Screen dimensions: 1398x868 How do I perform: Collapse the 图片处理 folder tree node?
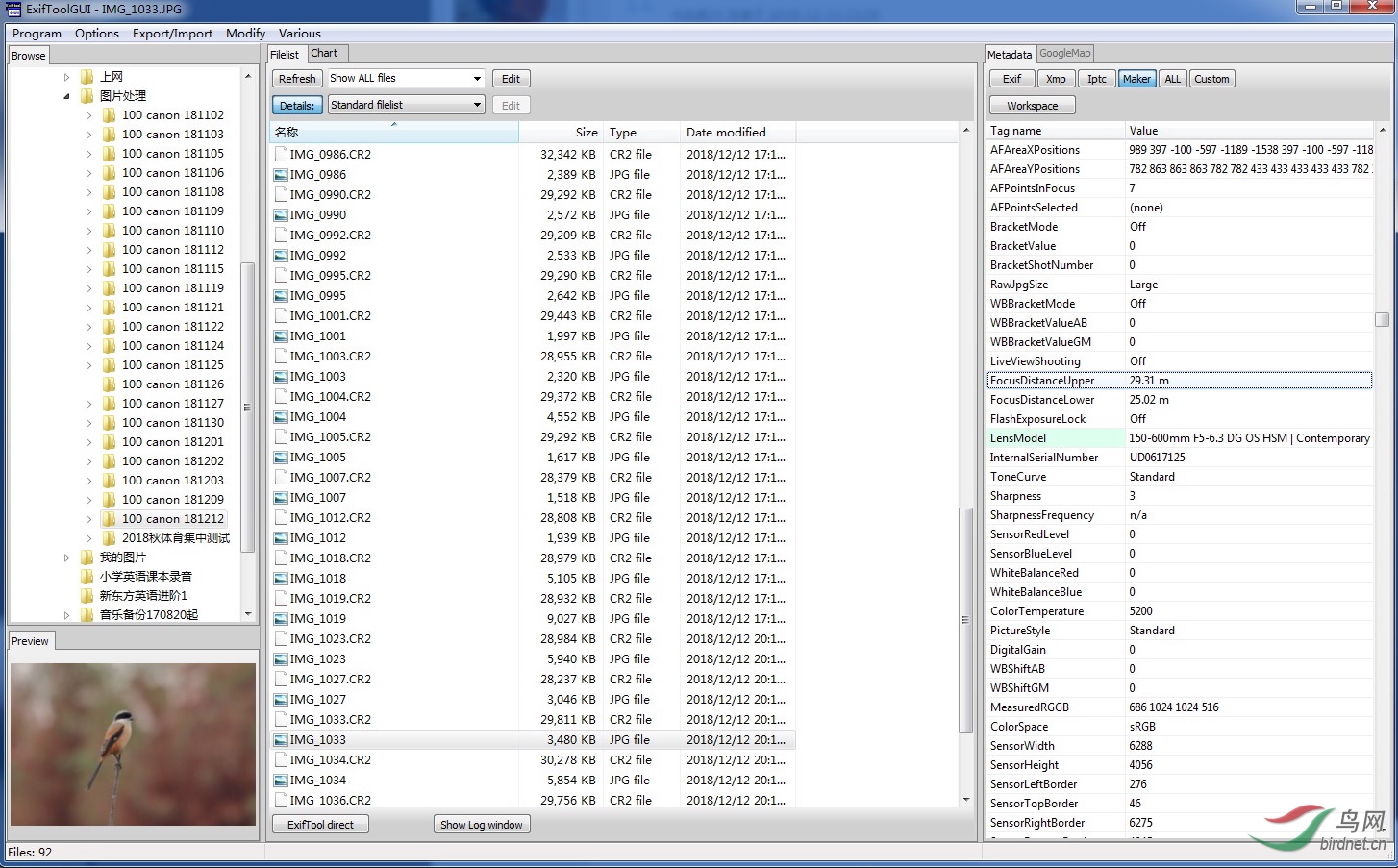click(x=66, y=96)
